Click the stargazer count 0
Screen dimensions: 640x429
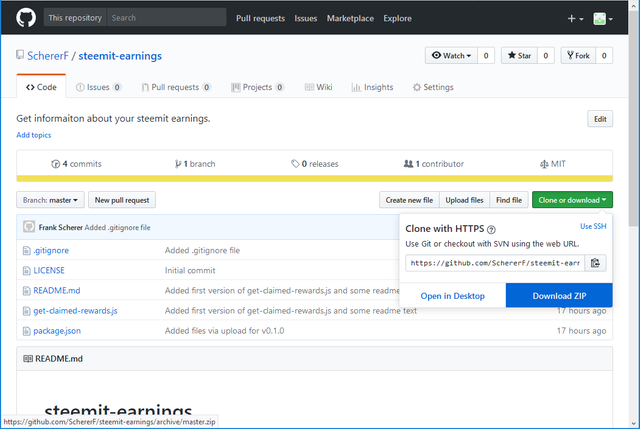pyautogui.click(x=546, y=56)
